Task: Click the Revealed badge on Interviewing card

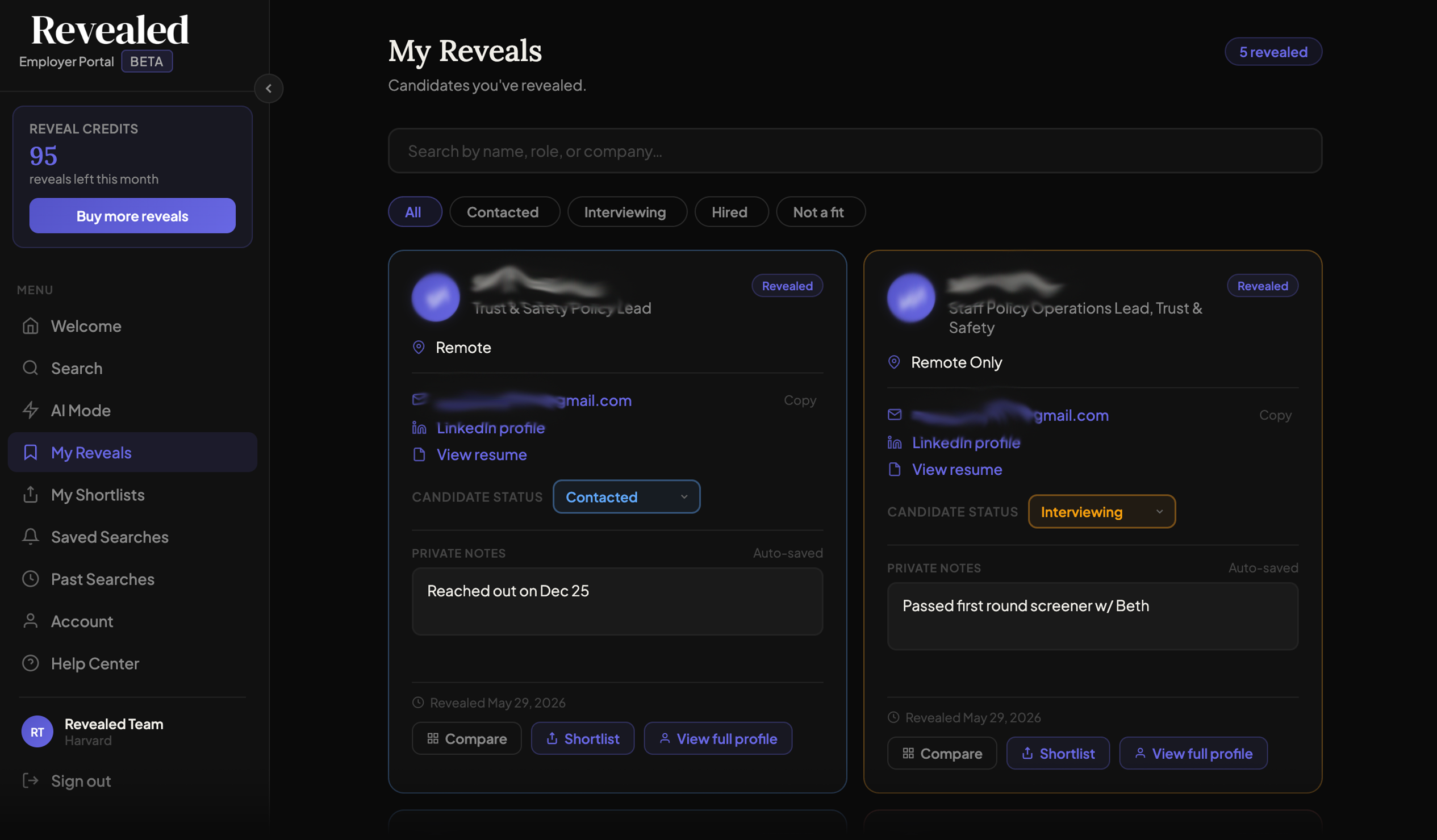Action: 1263,286
